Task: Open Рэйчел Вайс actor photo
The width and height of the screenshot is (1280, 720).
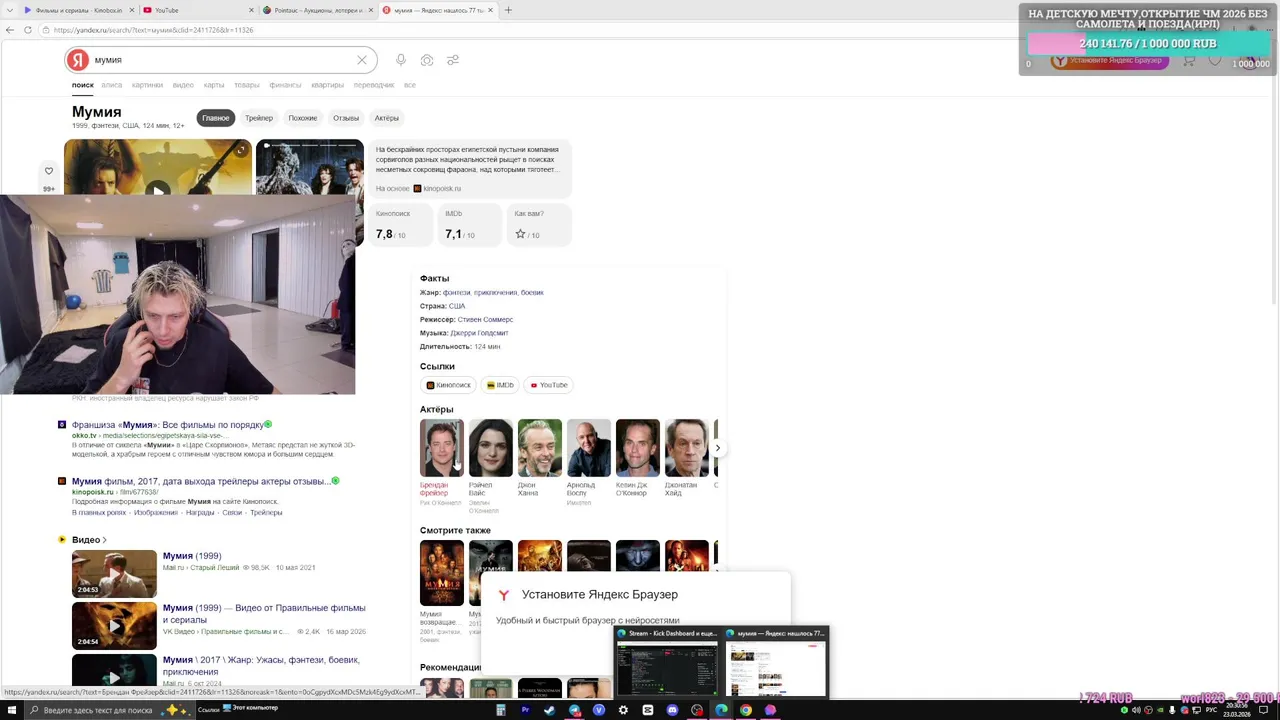Action: pos(490,447)
